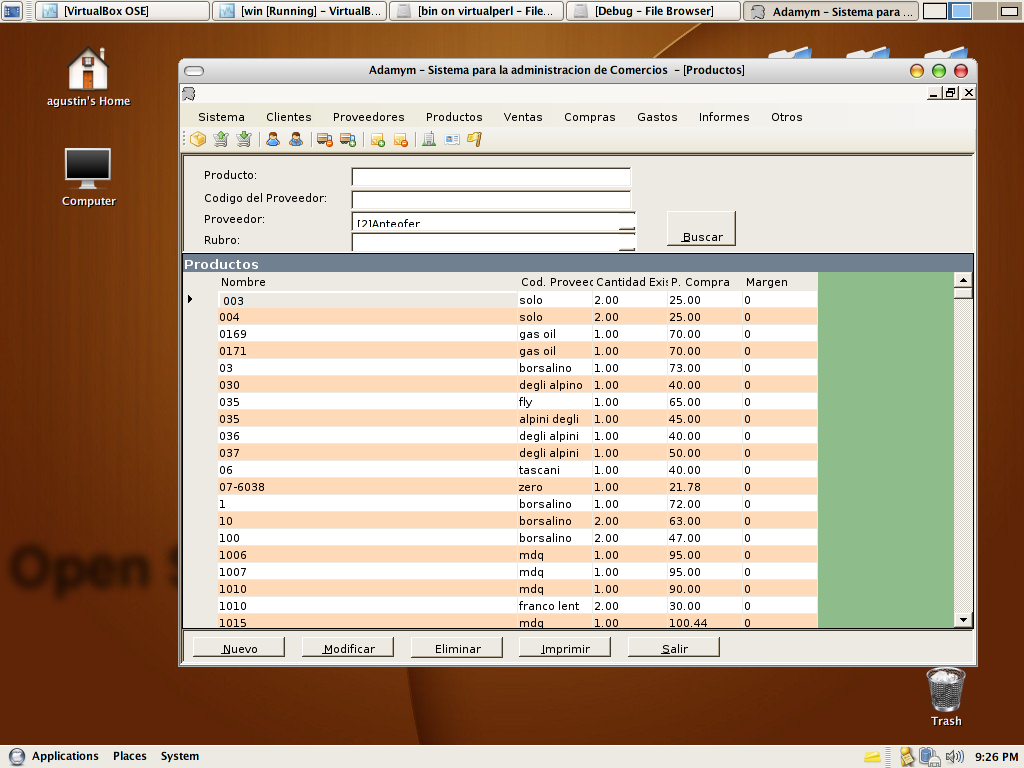Click the Nuevo button
The height and width of the screenshot is (768, 1024).
239,648
